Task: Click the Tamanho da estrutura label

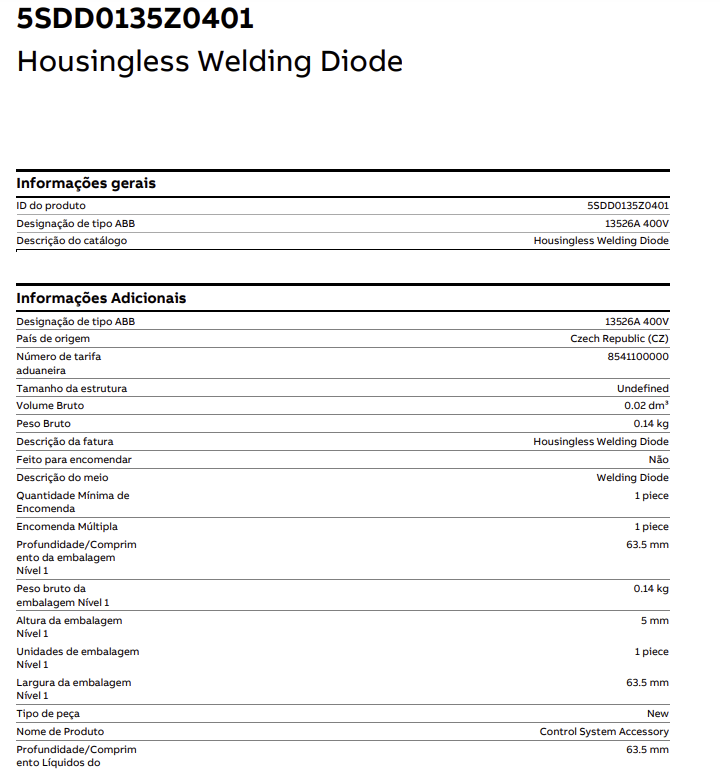Action: [72, 389]
